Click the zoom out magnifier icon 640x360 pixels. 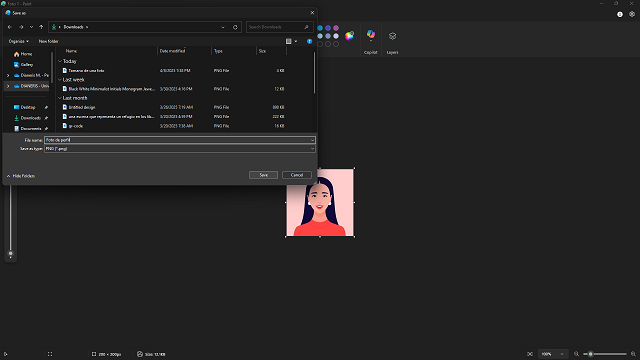(576, 354)
